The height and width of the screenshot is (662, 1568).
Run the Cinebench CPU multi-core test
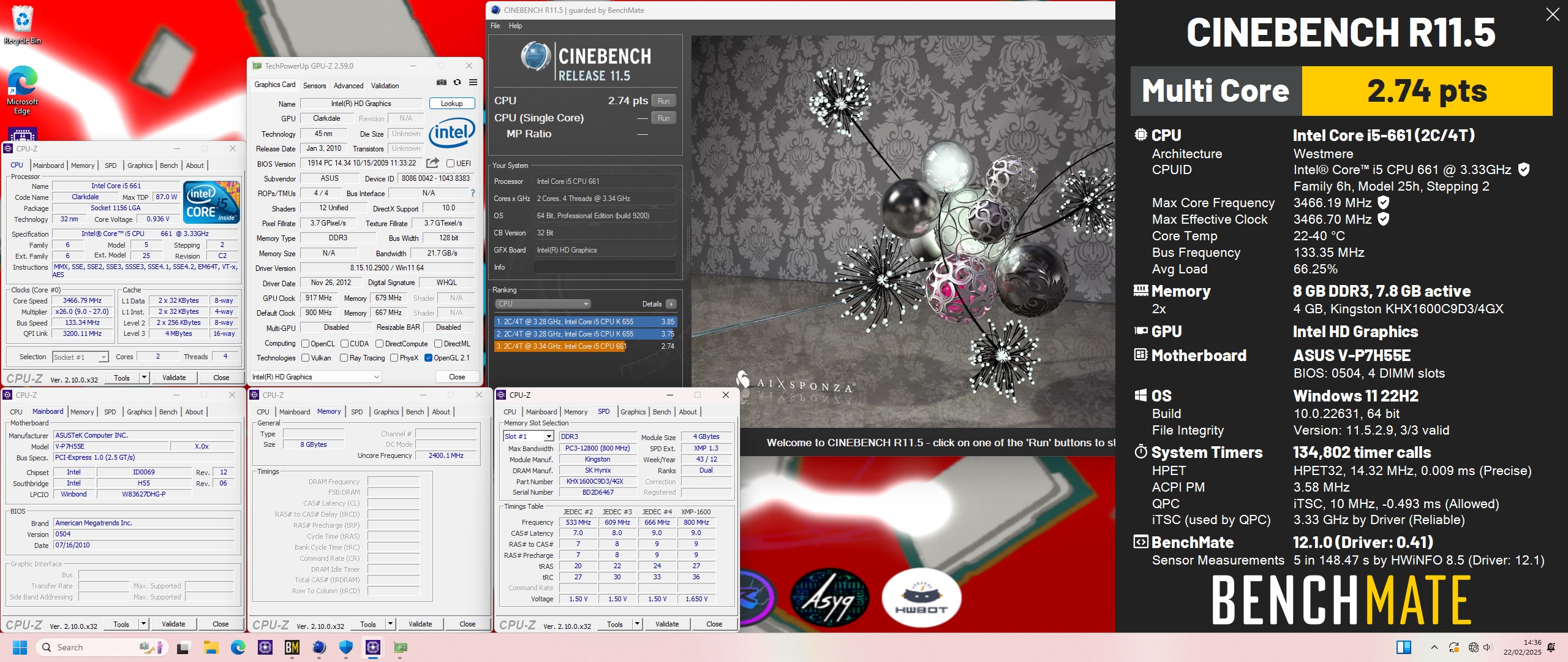663,101
